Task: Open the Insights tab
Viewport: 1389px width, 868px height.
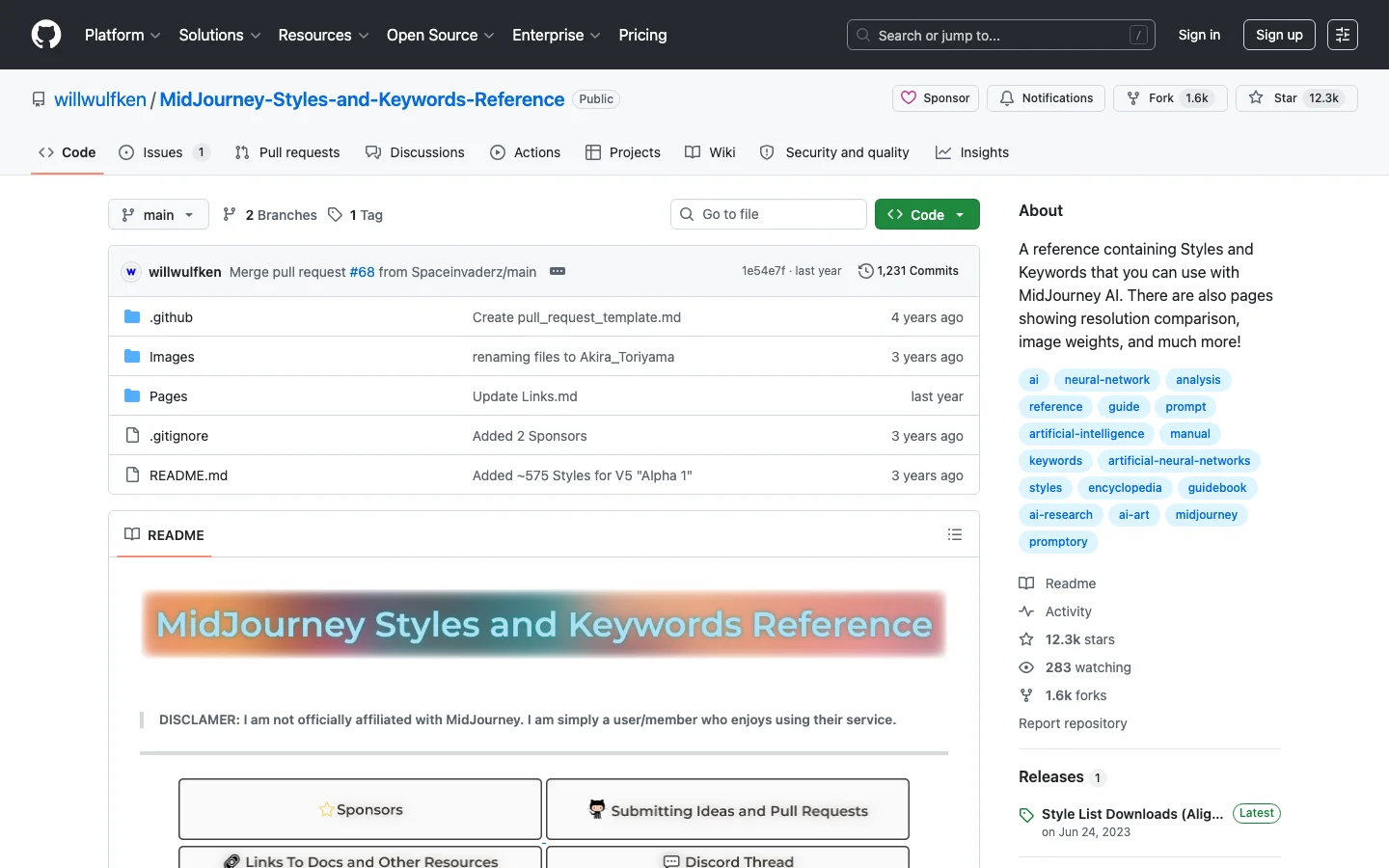Action: [972, 152]
